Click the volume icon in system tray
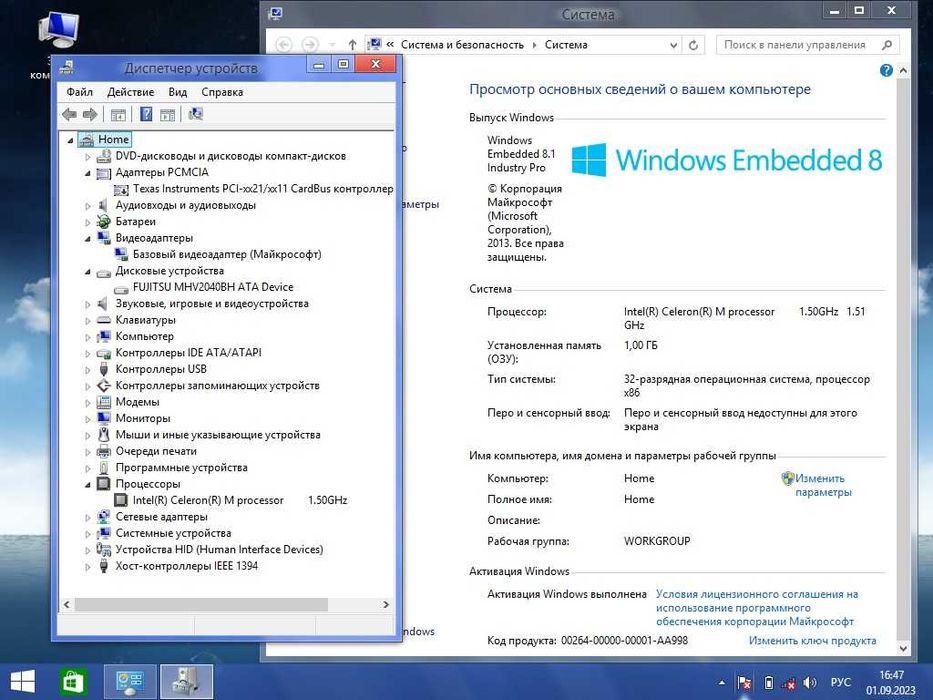 809,683
